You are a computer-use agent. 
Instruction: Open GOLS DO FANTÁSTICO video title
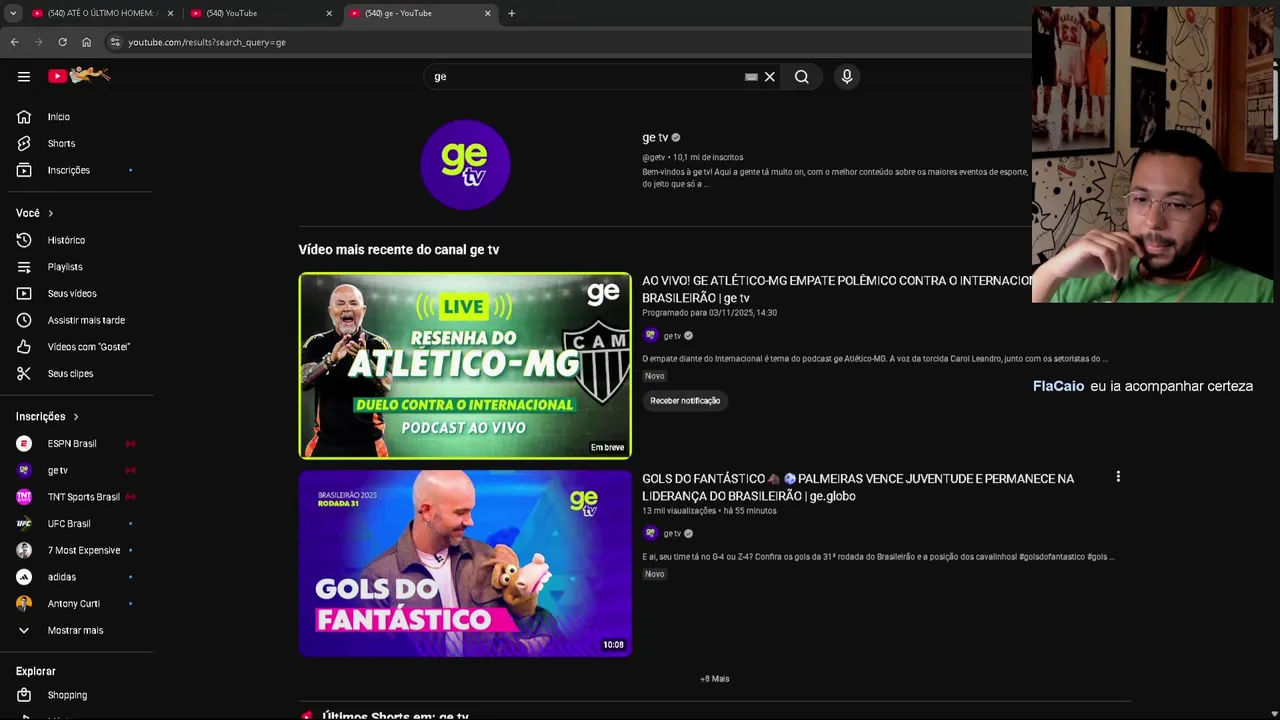pyautogui.click(x=858, y=487)
